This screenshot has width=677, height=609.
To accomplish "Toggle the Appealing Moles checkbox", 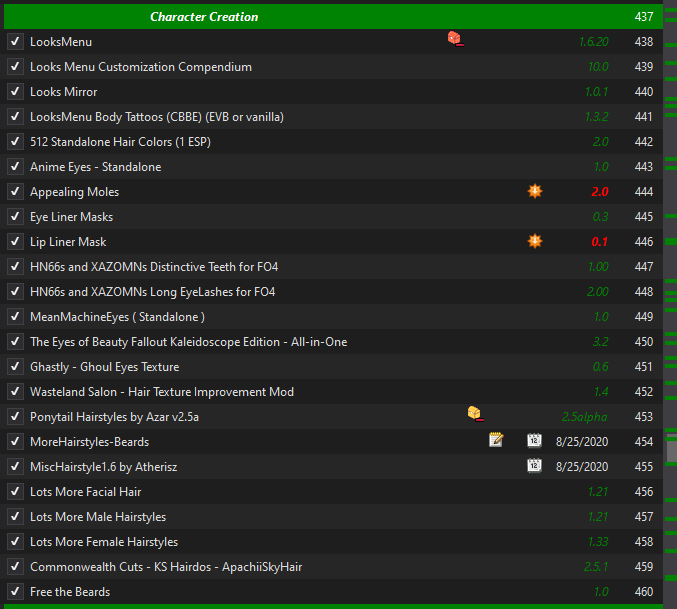I will click(x=15, y=192).
